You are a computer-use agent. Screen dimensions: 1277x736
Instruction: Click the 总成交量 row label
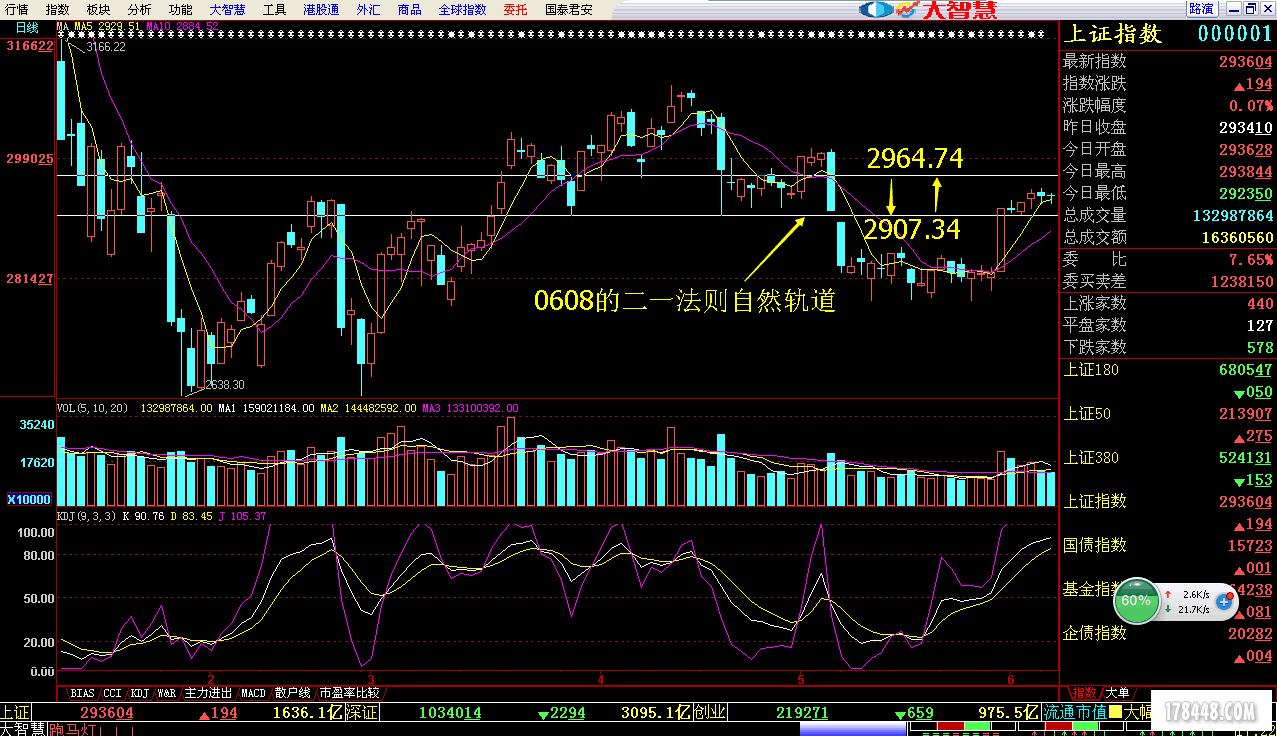(1094, 215)
